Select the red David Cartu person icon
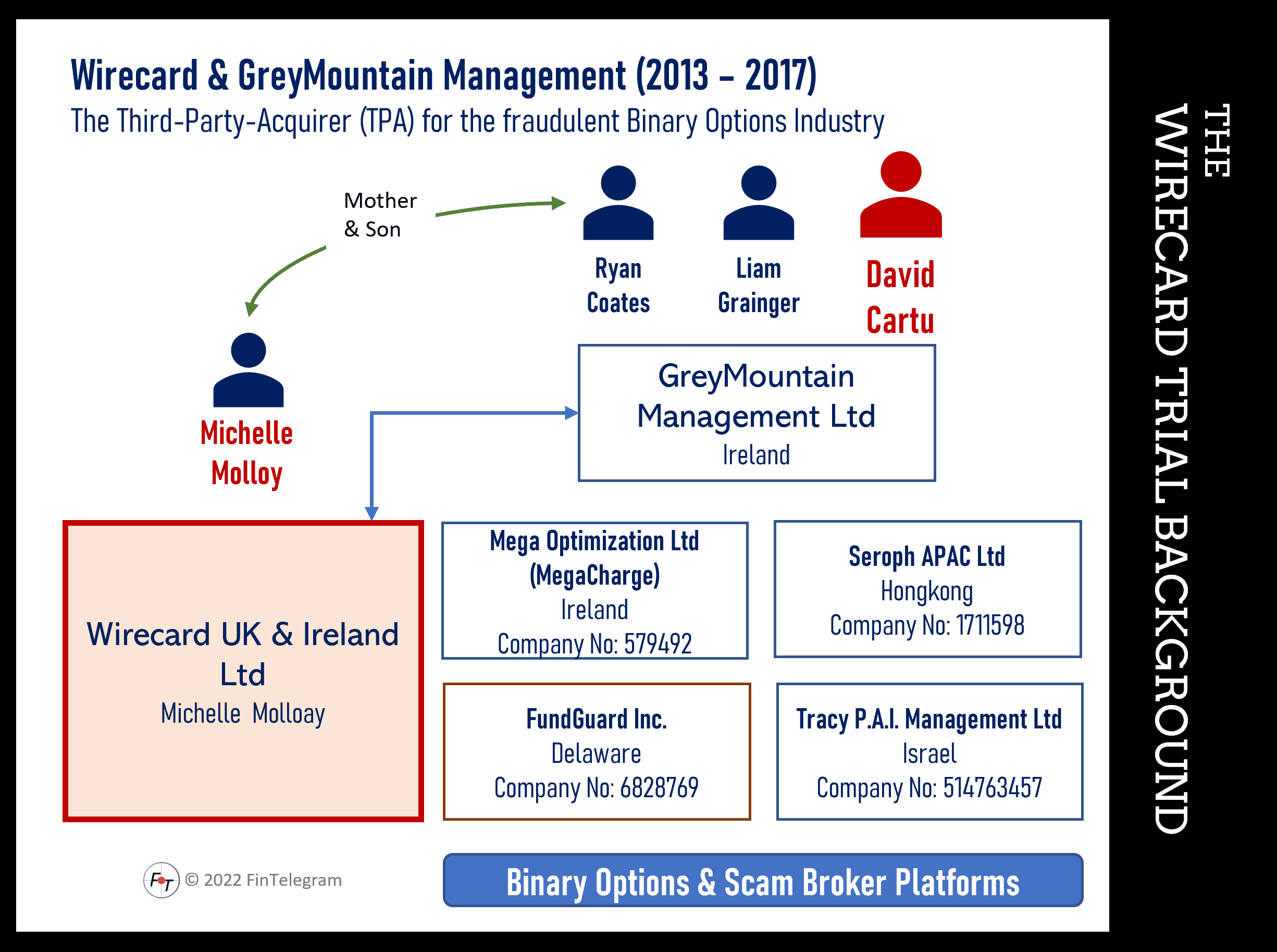1277x952 pixels. pos(901,194)
